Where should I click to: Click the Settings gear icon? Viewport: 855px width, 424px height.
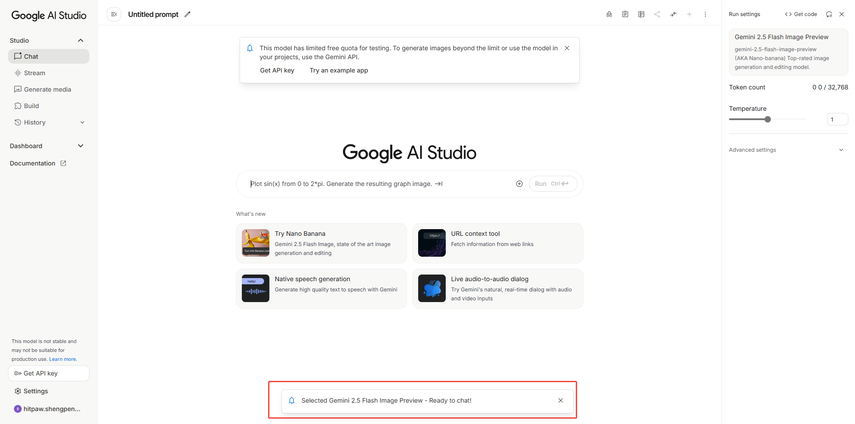coord(17,391)
